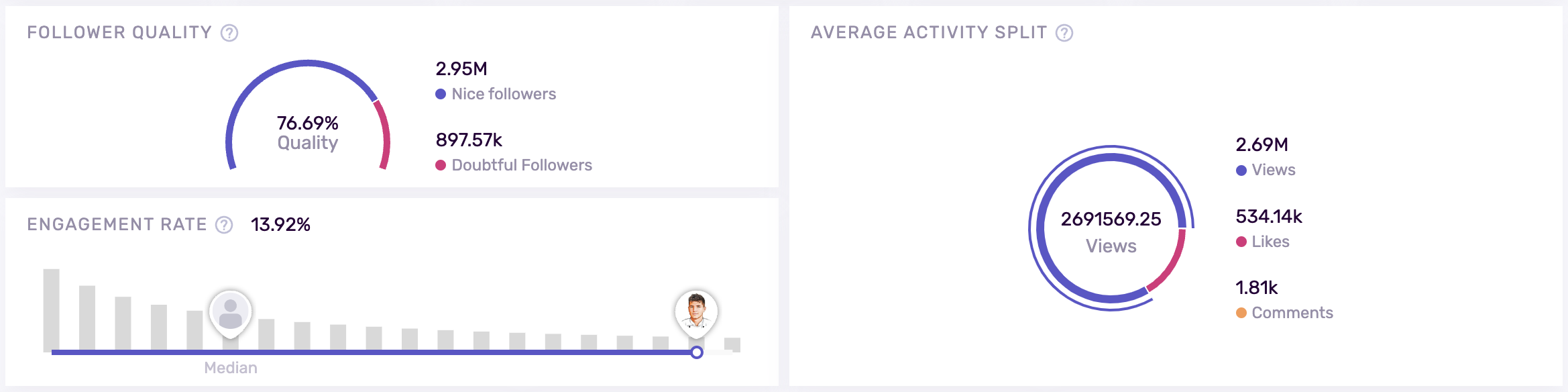The height and width of the screenshot is (392, 1568).
Task: Toggle the Doubtful Followers legend indicator
Action: (441, 165)
